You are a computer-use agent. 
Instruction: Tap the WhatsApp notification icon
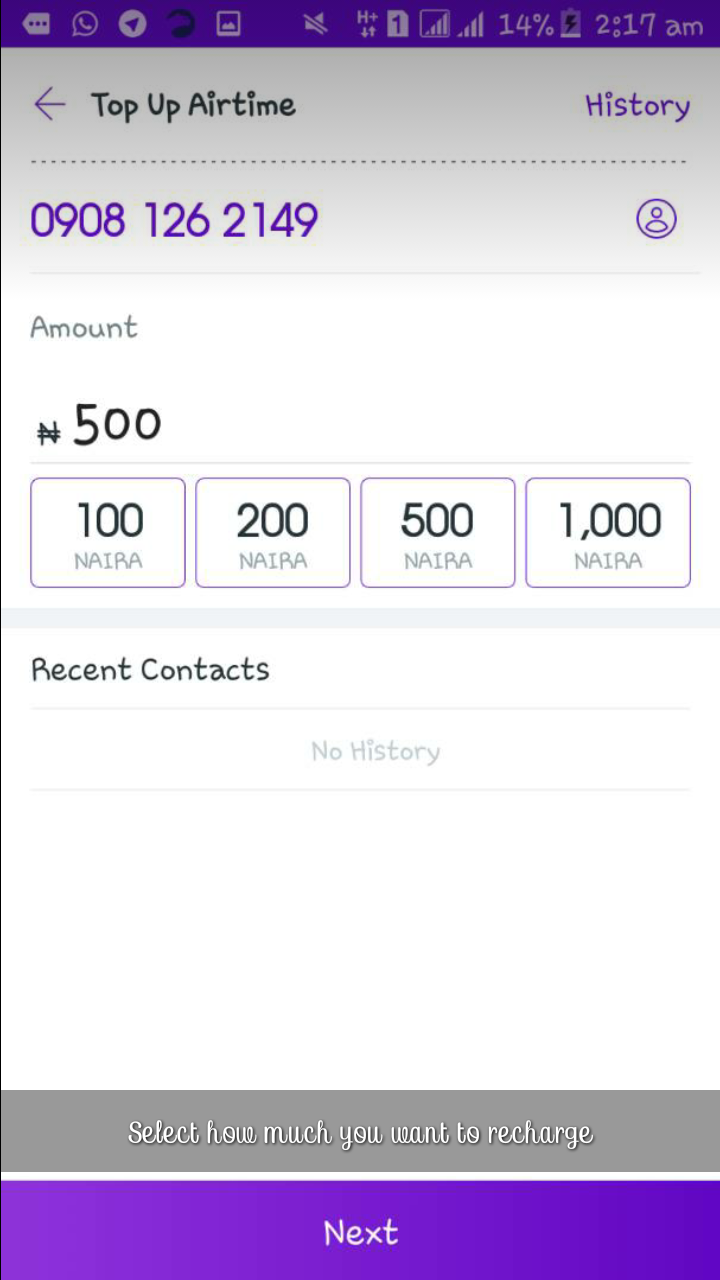point(85,24)
